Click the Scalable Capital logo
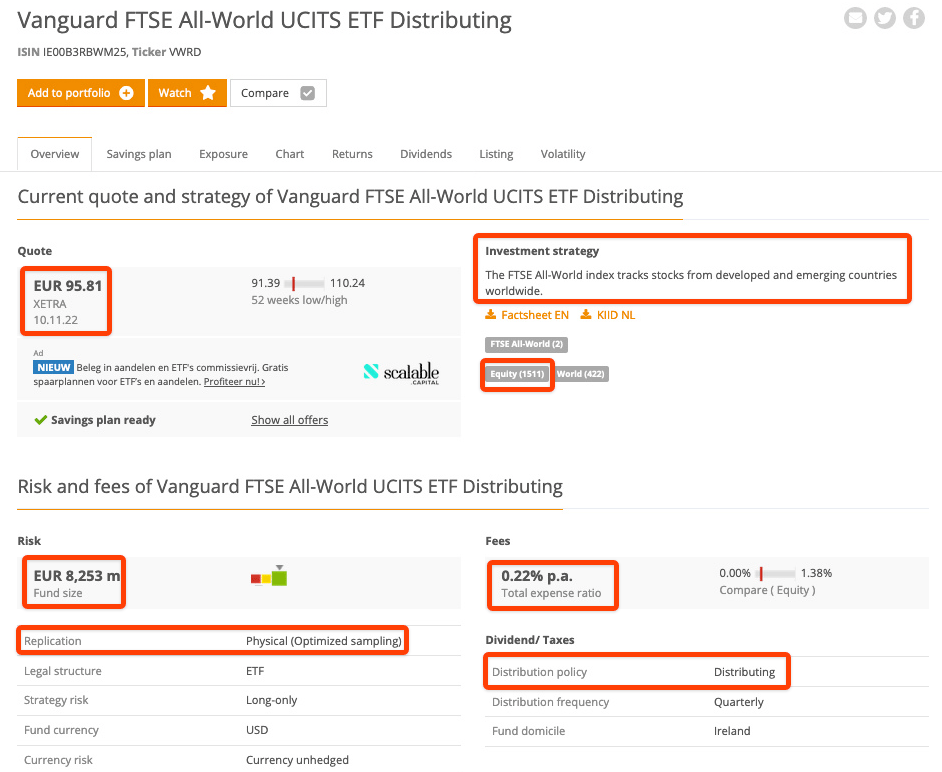 click(x=401, y=373)
